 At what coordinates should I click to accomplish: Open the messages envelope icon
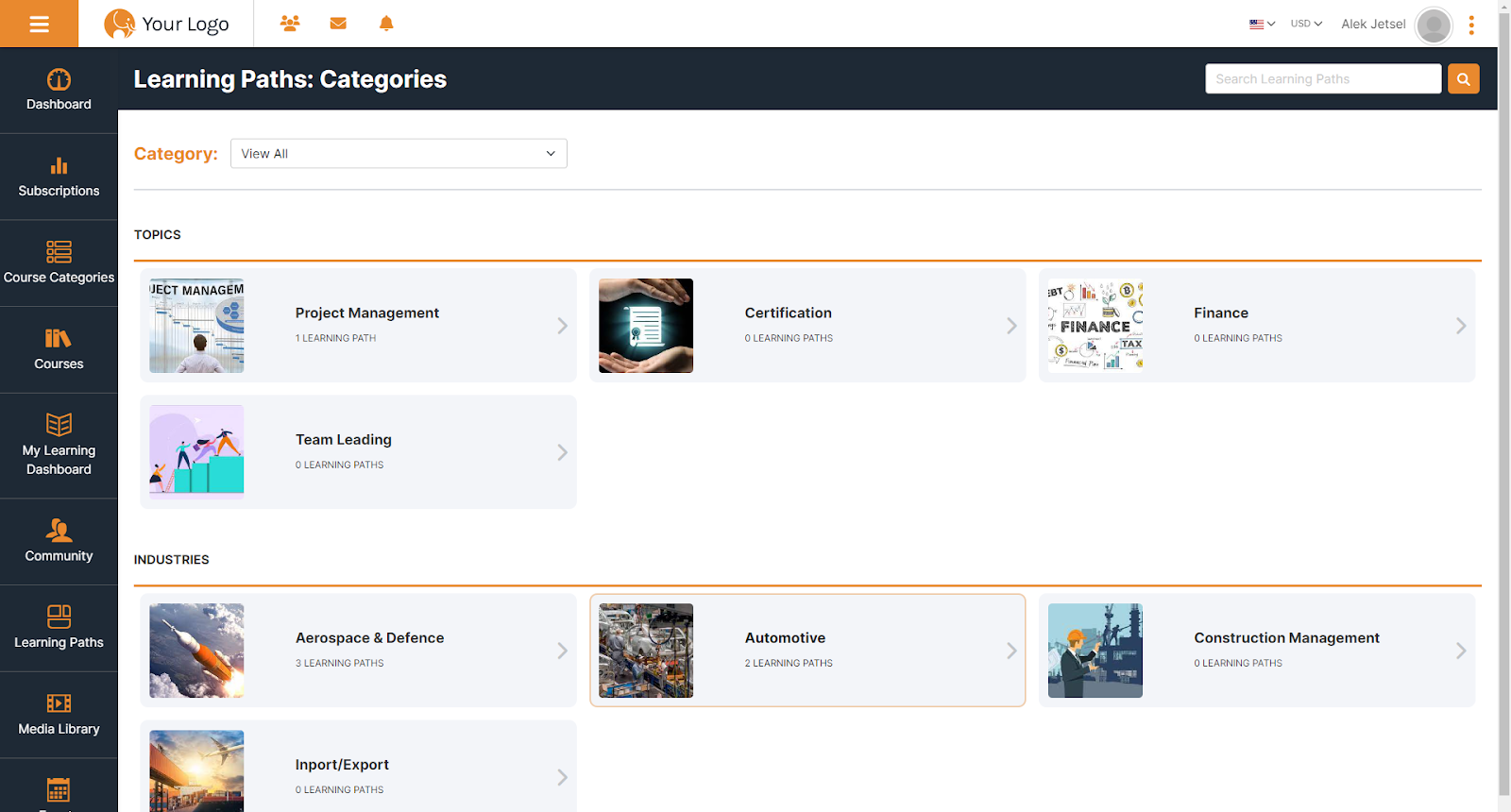pos(338,24)
